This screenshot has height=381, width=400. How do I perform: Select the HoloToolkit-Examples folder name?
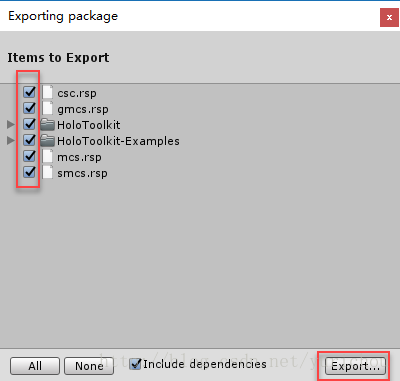click(x=118, y=141)
